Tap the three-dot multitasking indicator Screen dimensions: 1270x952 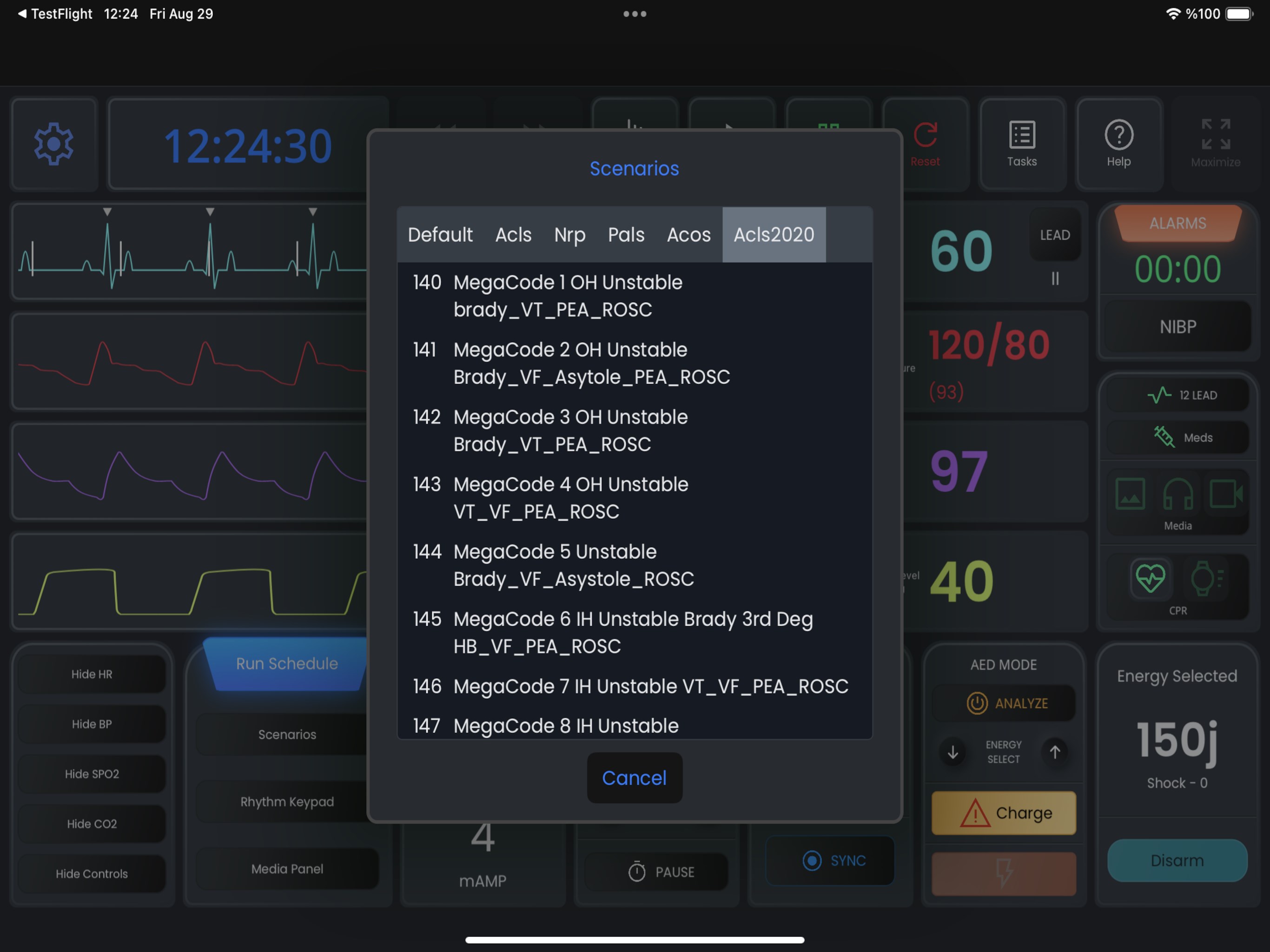coord(635,14)
